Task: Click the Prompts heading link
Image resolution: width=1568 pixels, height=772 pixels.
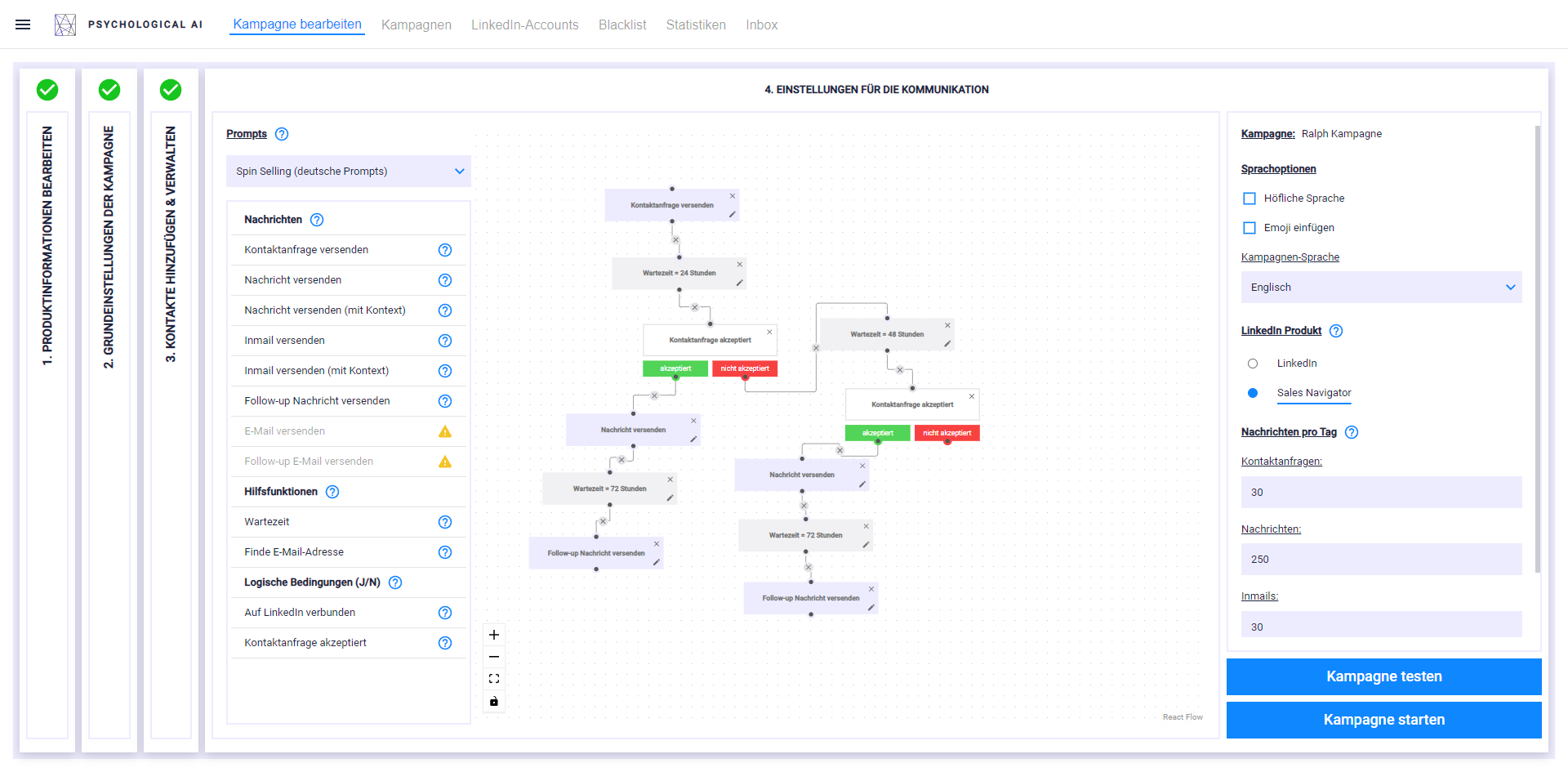Action: tap(247, 134)
